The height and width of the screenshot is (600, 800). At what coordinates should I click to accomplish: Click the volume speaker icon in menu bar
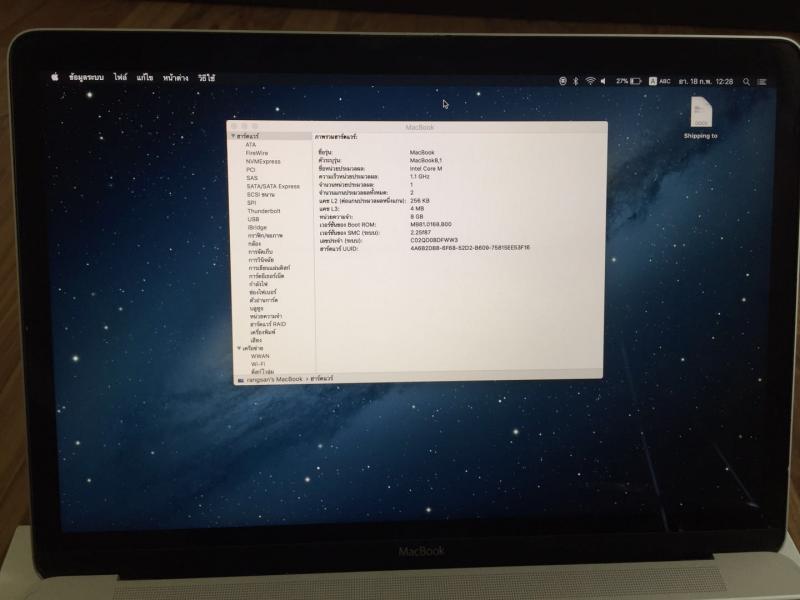(603, 81)
